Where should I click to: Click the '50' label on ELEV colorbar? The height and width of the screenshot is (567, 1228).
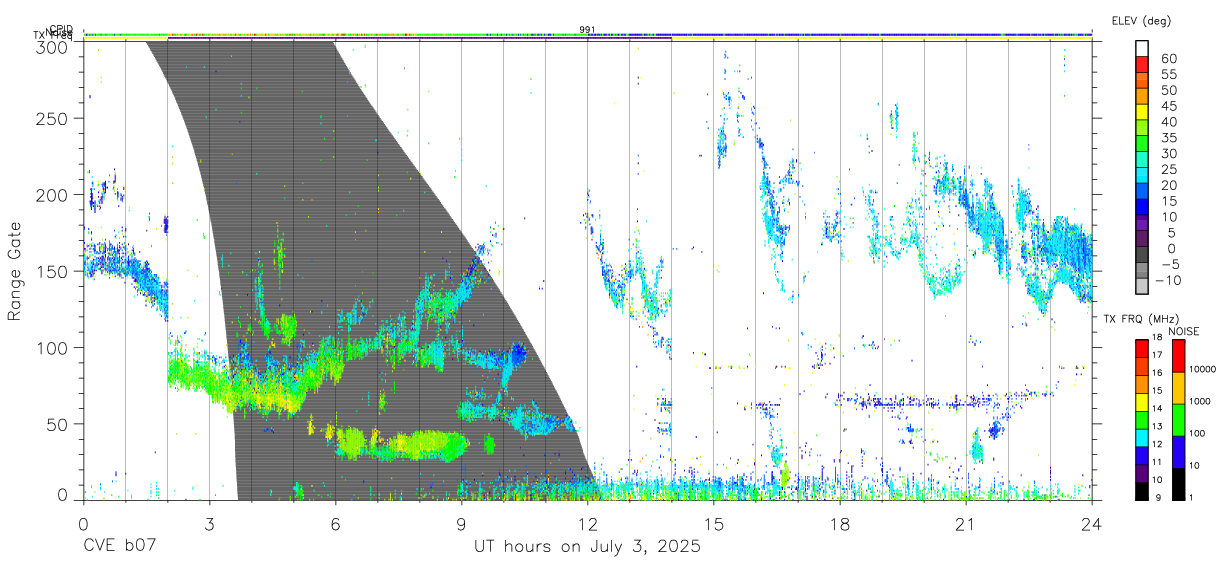coord(1169,91)
